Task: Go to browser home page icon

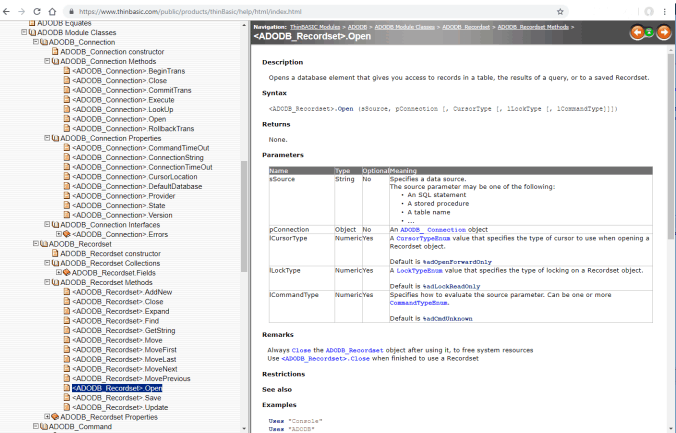Action: click(52, 12)
